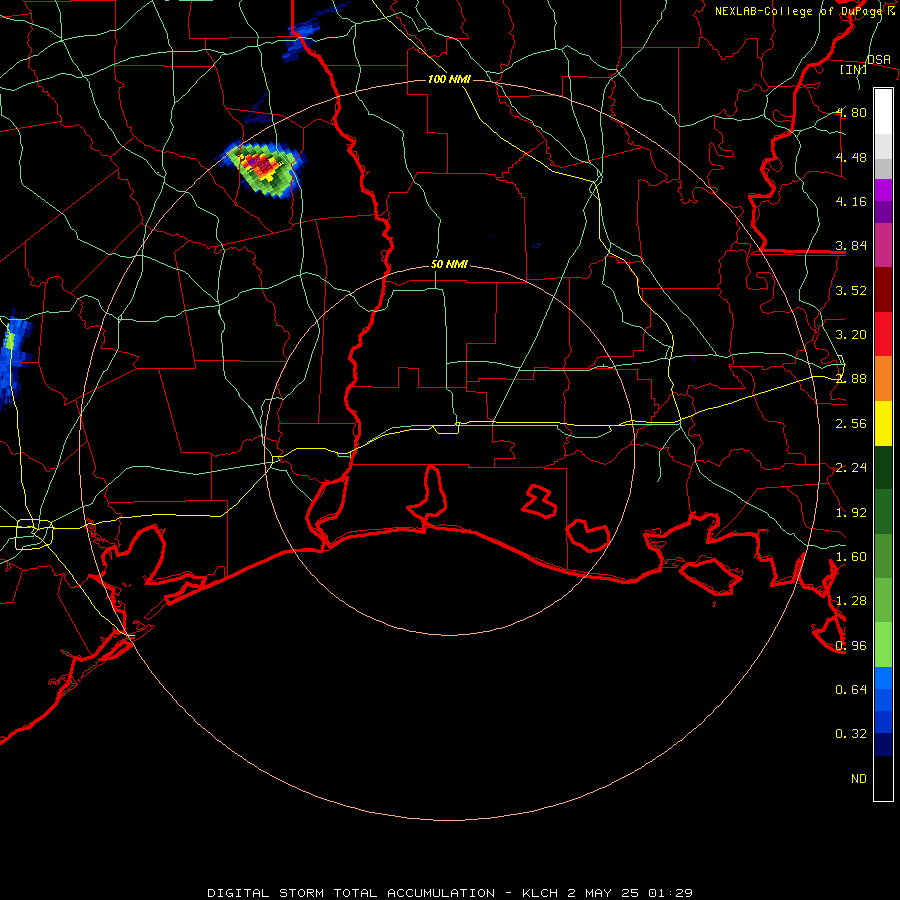900x900 pixels.
Task: Click the legend value '1.92'
Action: (x=851, y=513)
